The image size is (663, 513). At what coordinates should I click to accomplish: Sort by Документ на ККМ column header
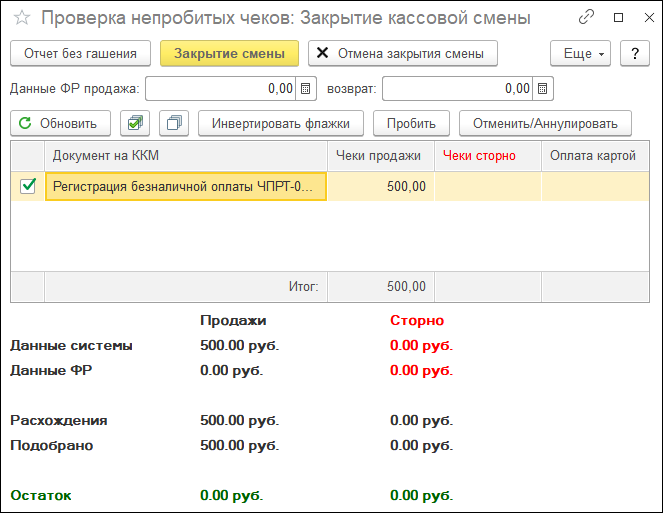click(x=186, y=156)
